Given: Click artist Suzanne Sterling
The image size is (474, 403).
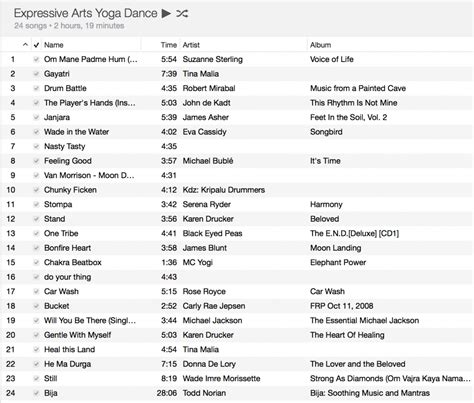Looking at the screenshot, I should 213,59.
